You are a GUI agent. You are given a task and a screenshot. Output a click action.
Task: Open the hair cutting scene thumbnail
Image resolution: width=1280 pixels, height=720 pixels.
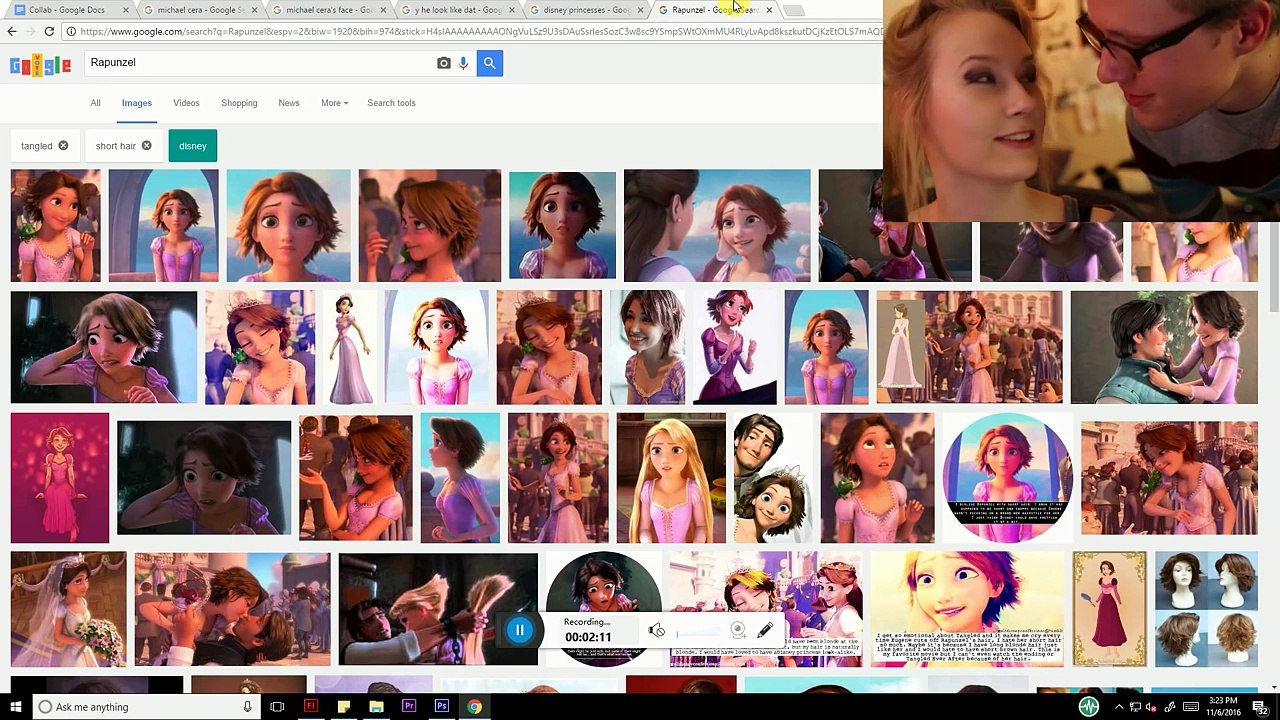pos(438,609)
